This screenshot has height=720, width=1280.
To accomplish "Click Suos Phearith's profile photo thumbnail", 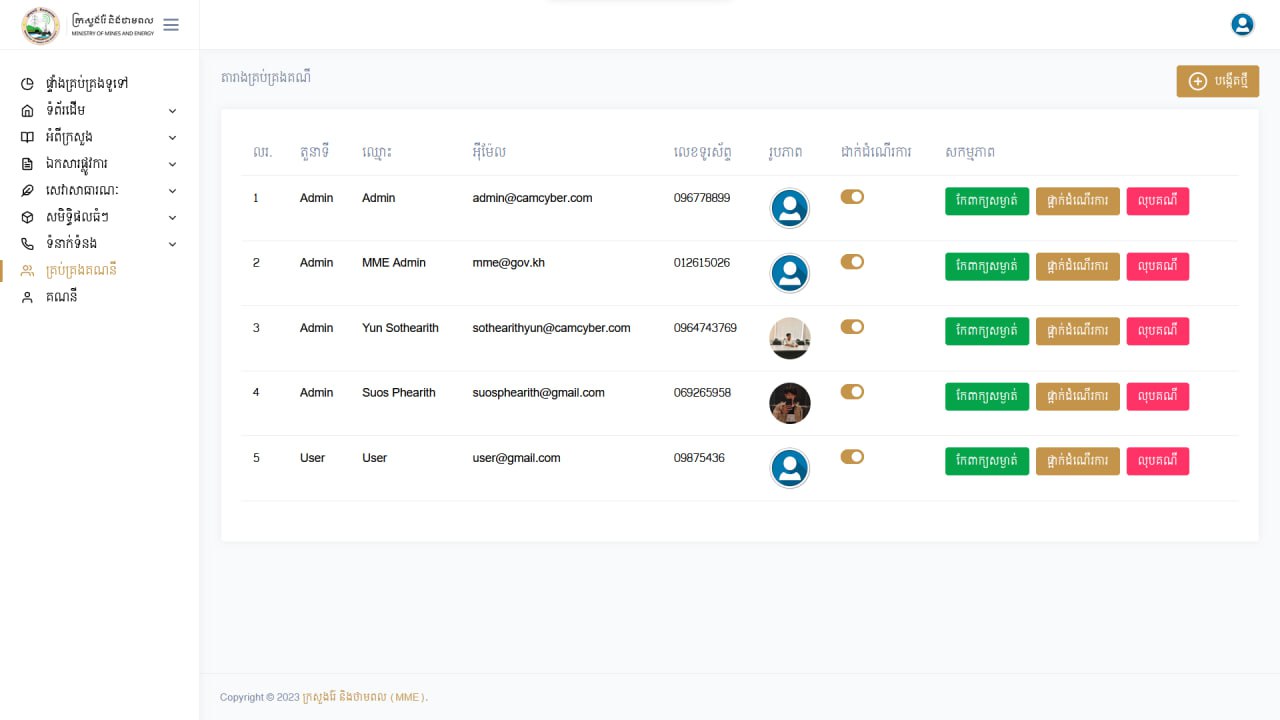I will [x=790, y=403].
